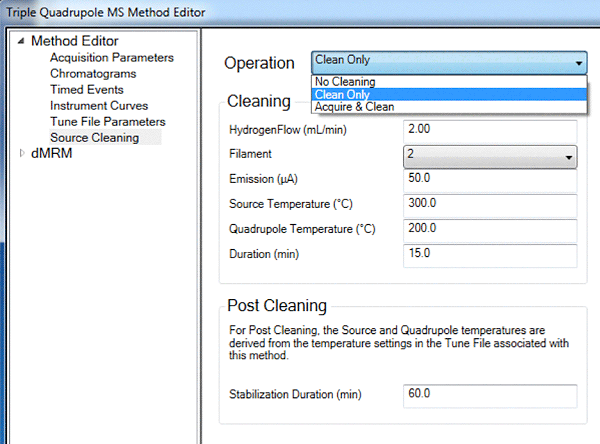600x444 pixels.
Task: Select Source Cleaning tree item
Action: [x=94, y=137]
